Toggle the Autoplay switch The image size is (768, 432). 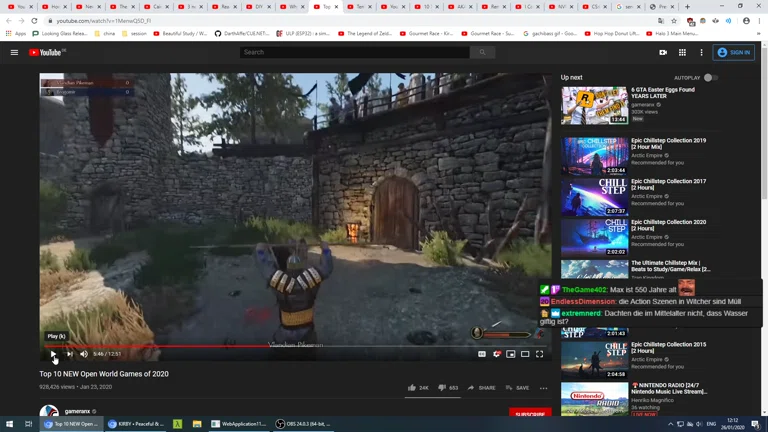click(709, 77)
